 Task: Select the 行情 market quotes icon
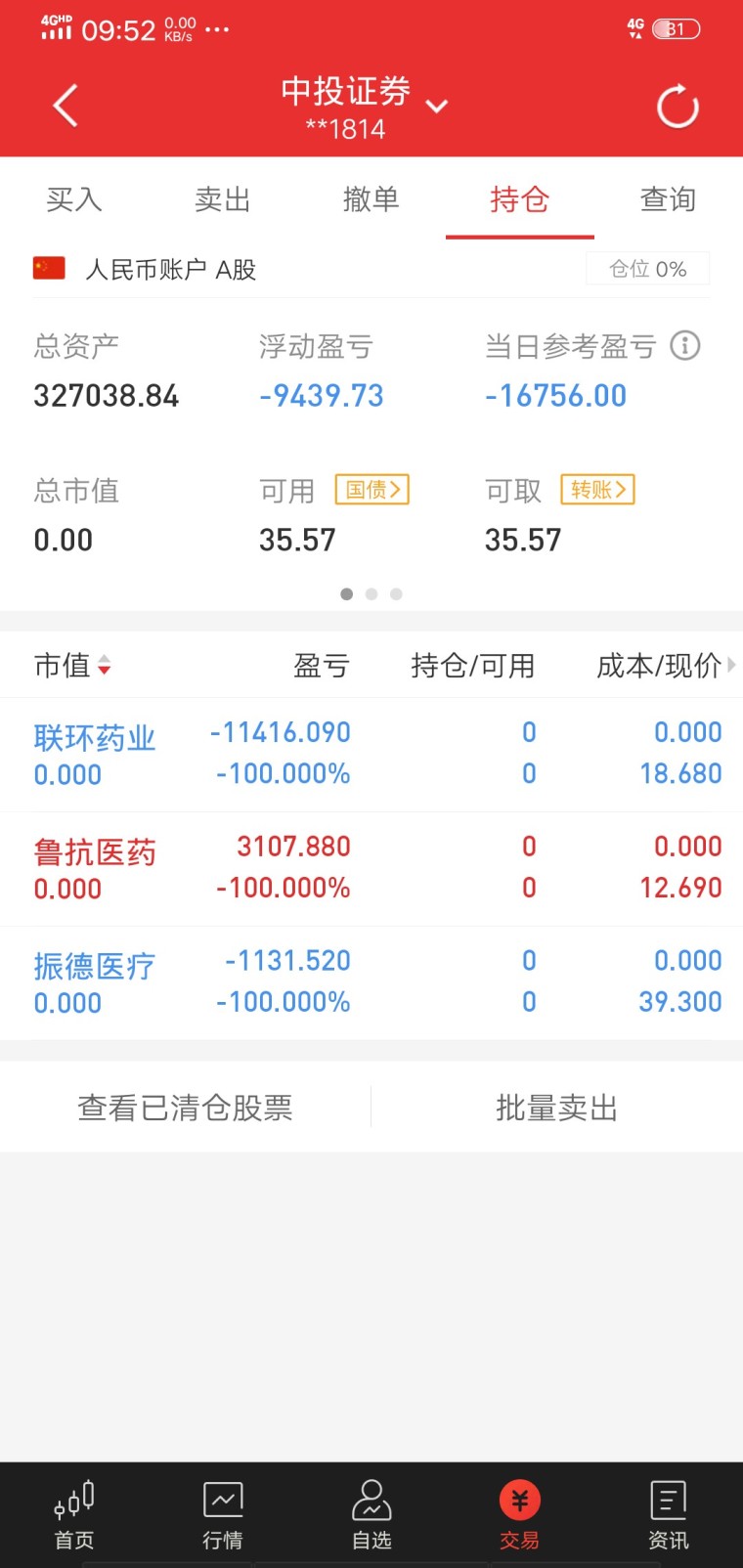coord(222,1510)
